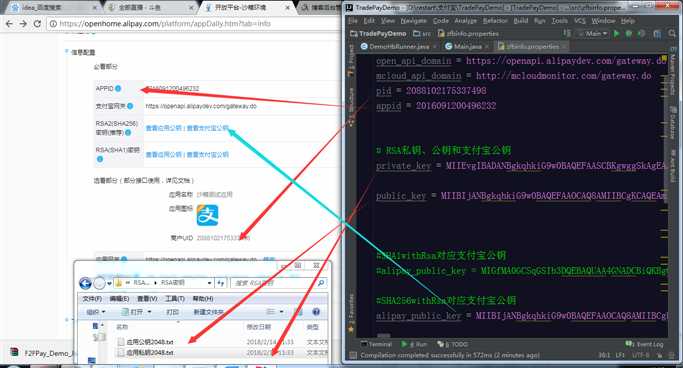Image resolution: width=683 pixels, height=368 pixels.
Task: Reload the openhome.alipay.com page
Action: [x=37, y=24]
